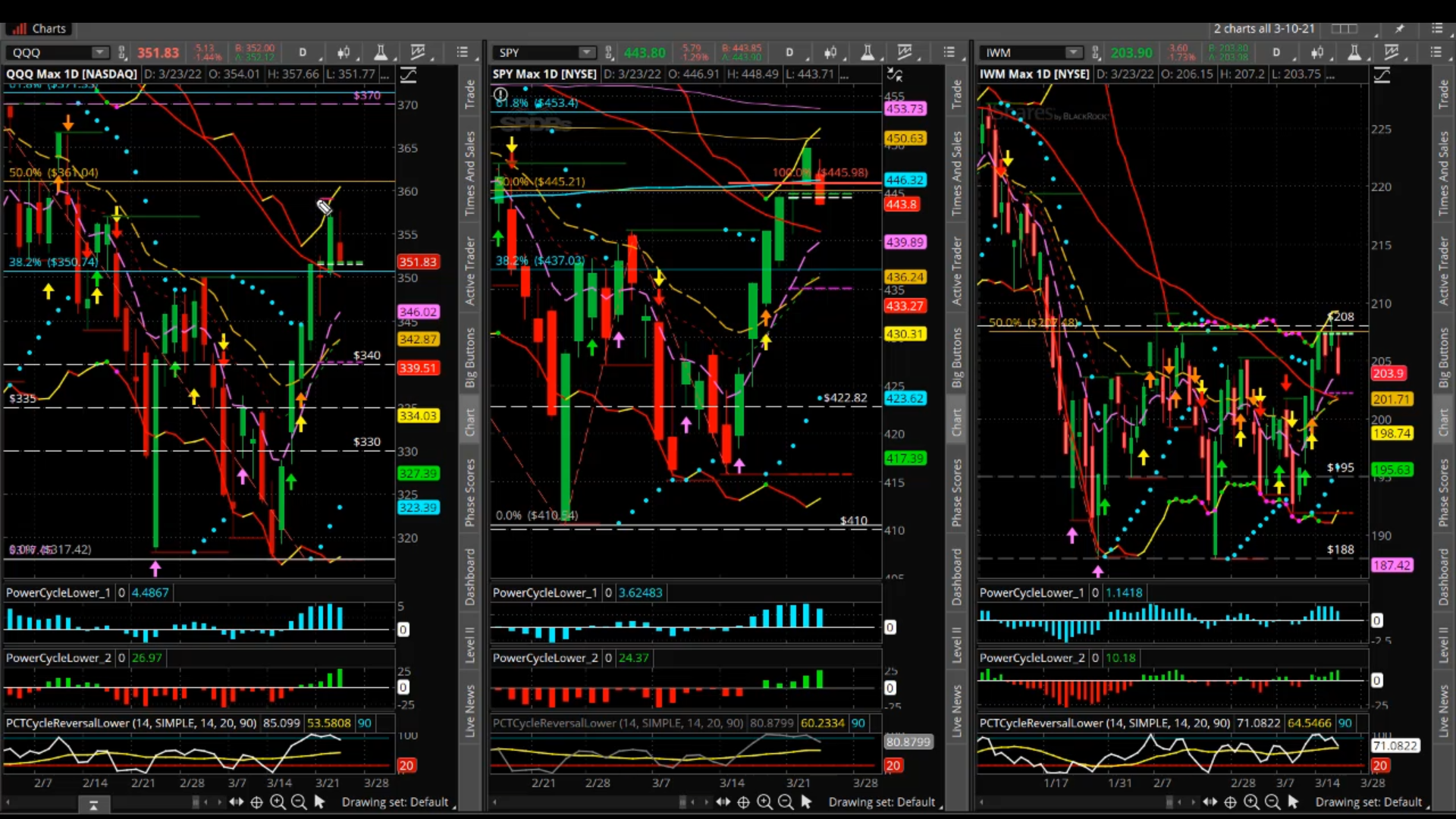The height and width of the screenshot is (819, 1456).
Task: Toggle expansion area arrows under IWM chart
Action: [1210, 802]
